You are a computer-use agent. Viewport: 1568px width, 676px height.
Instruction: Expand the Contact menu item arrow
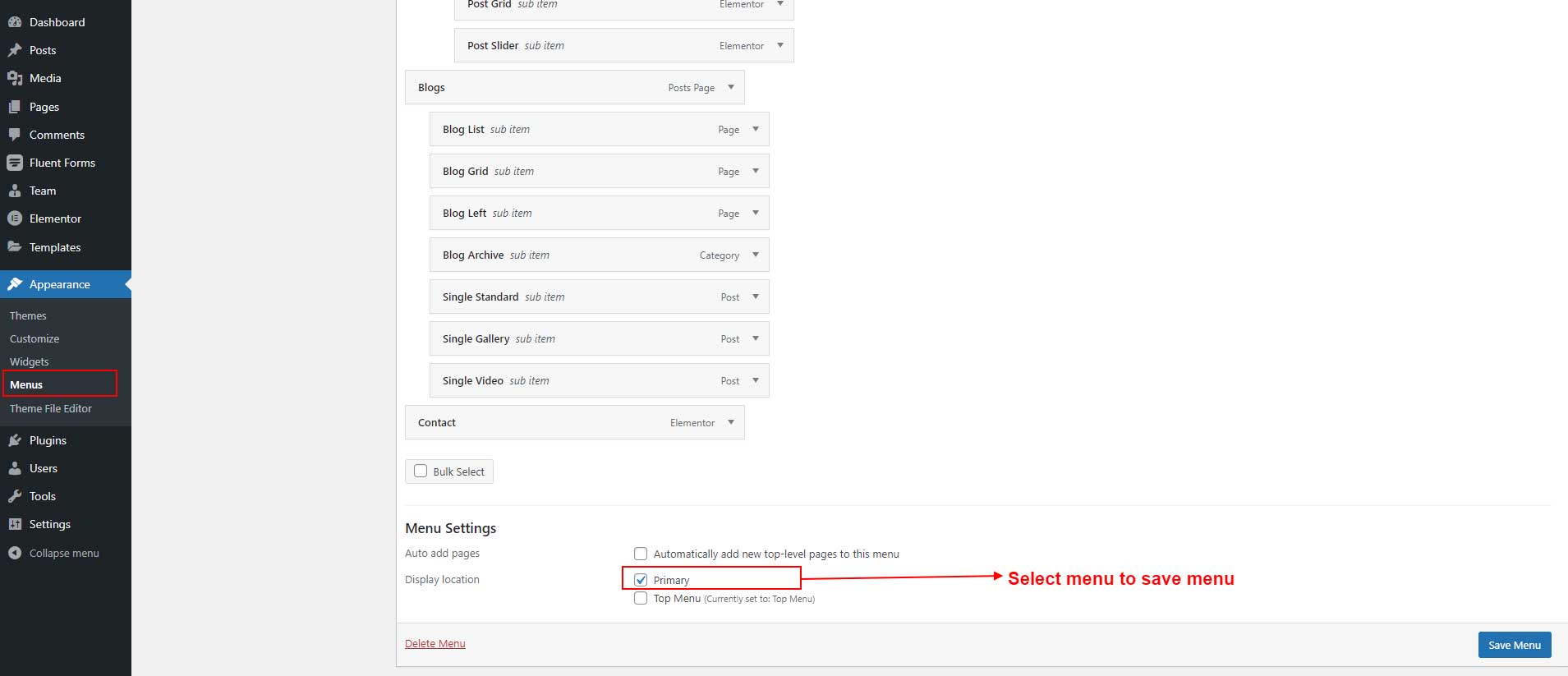pos(731,422)
